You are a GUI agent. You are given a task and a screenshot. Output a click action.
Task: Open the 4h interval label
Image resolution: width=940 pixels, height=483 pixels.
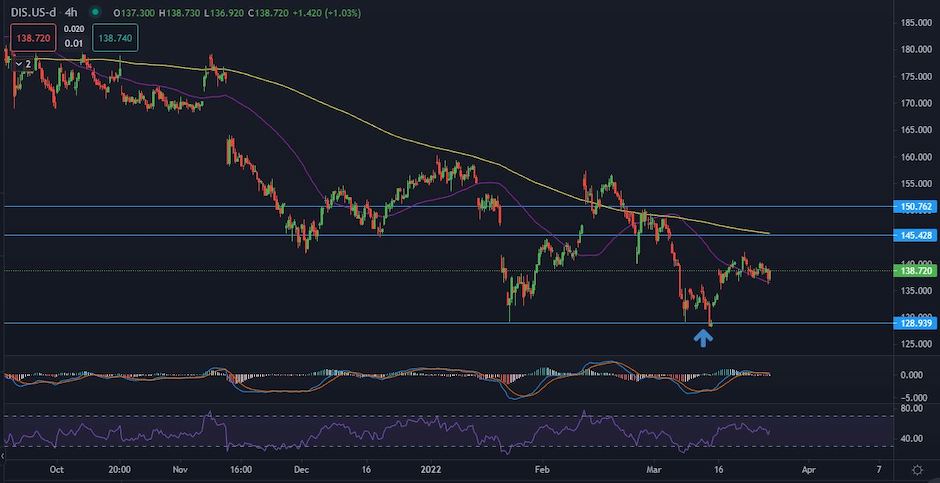(x=72, y=12)
